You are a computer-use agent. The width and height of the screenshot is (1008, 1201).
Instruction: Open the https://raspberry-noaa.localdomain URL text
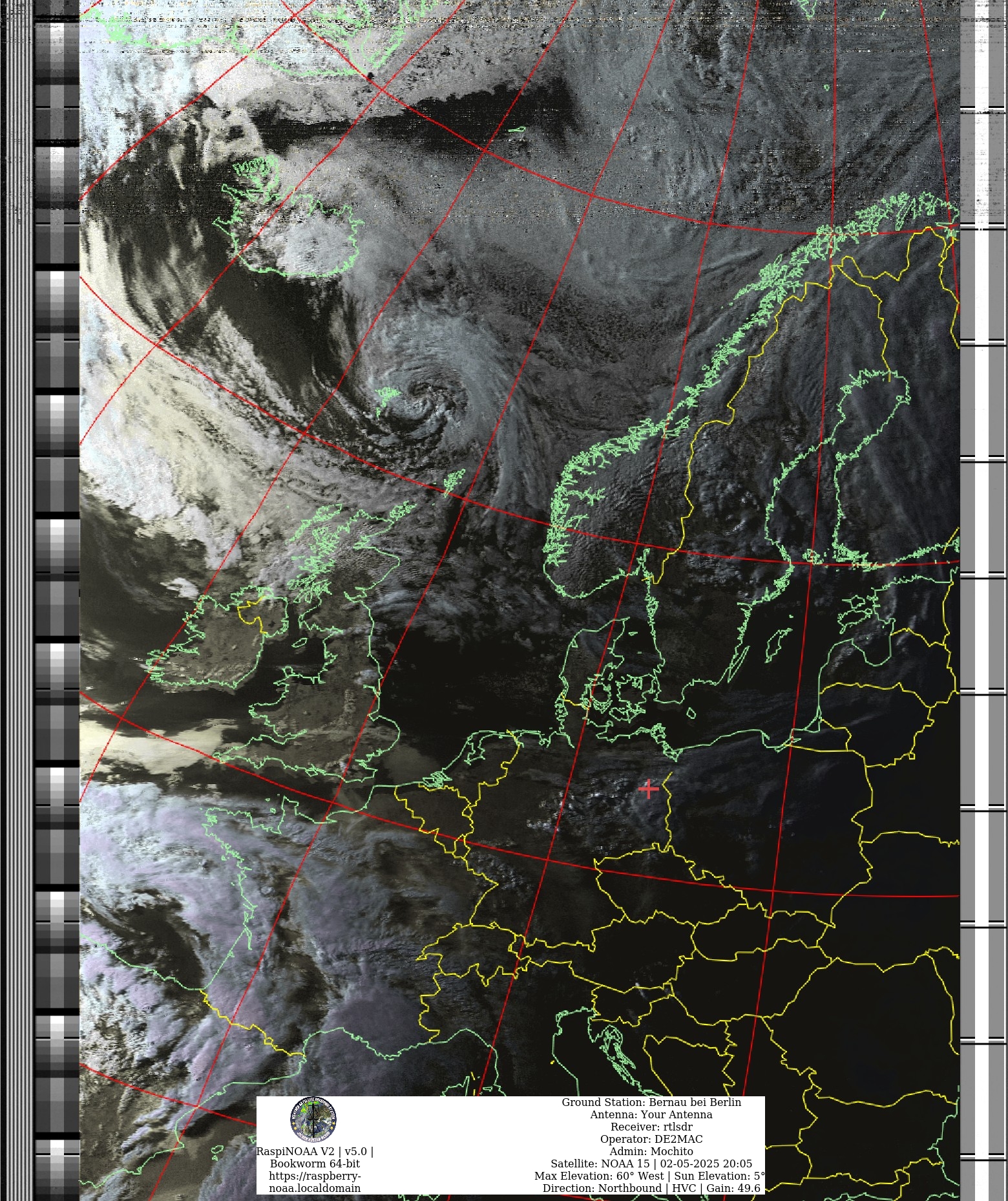[315, 1182]
